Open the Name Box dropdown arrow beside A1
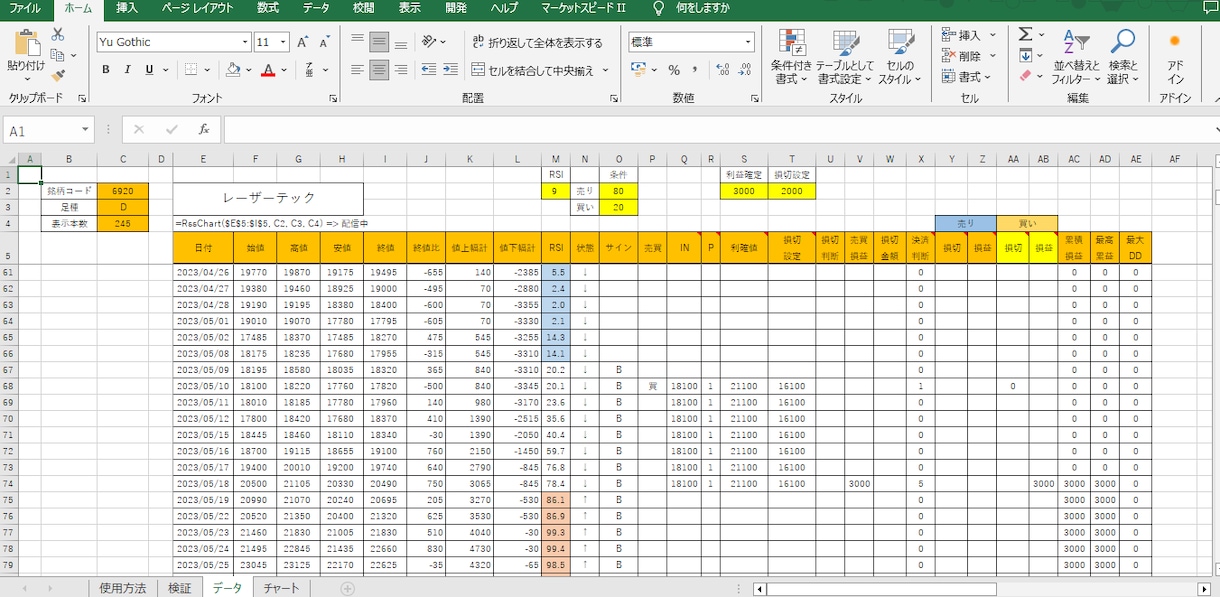This screenshot has width=1220, height=597. (86, 130)
